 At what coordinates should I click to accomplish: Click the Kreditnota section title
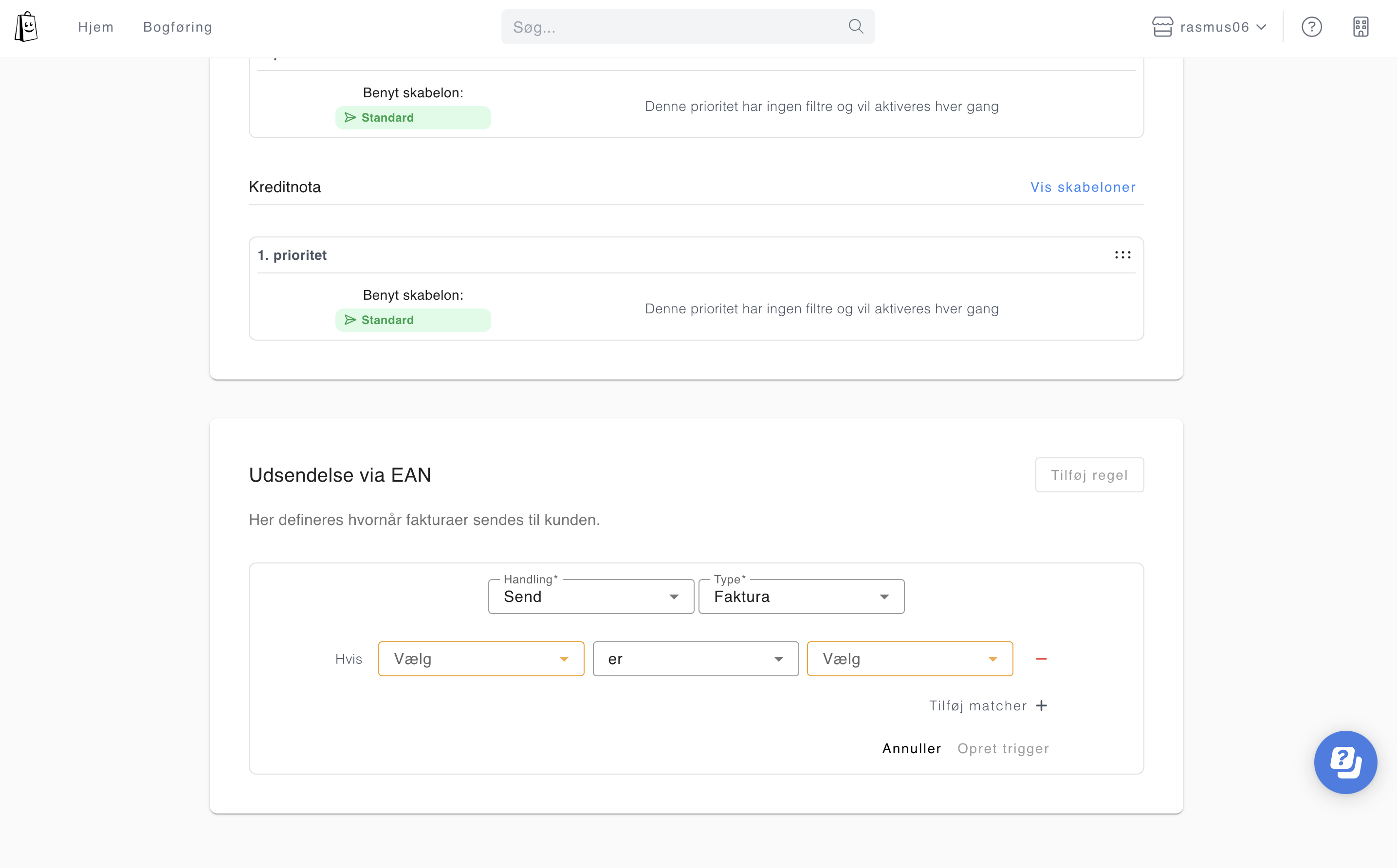(x=285, y=187)
